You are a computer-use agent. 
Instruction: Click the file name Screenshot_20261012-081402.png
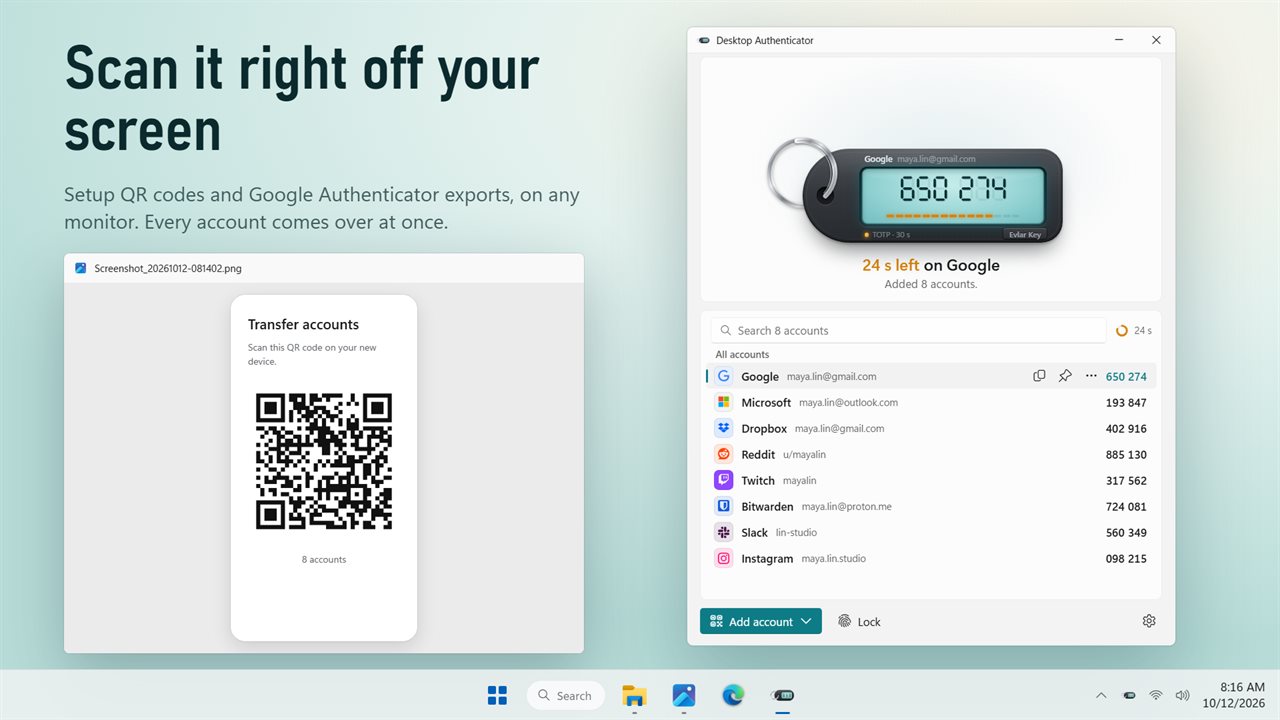click(x=168, y=268)
